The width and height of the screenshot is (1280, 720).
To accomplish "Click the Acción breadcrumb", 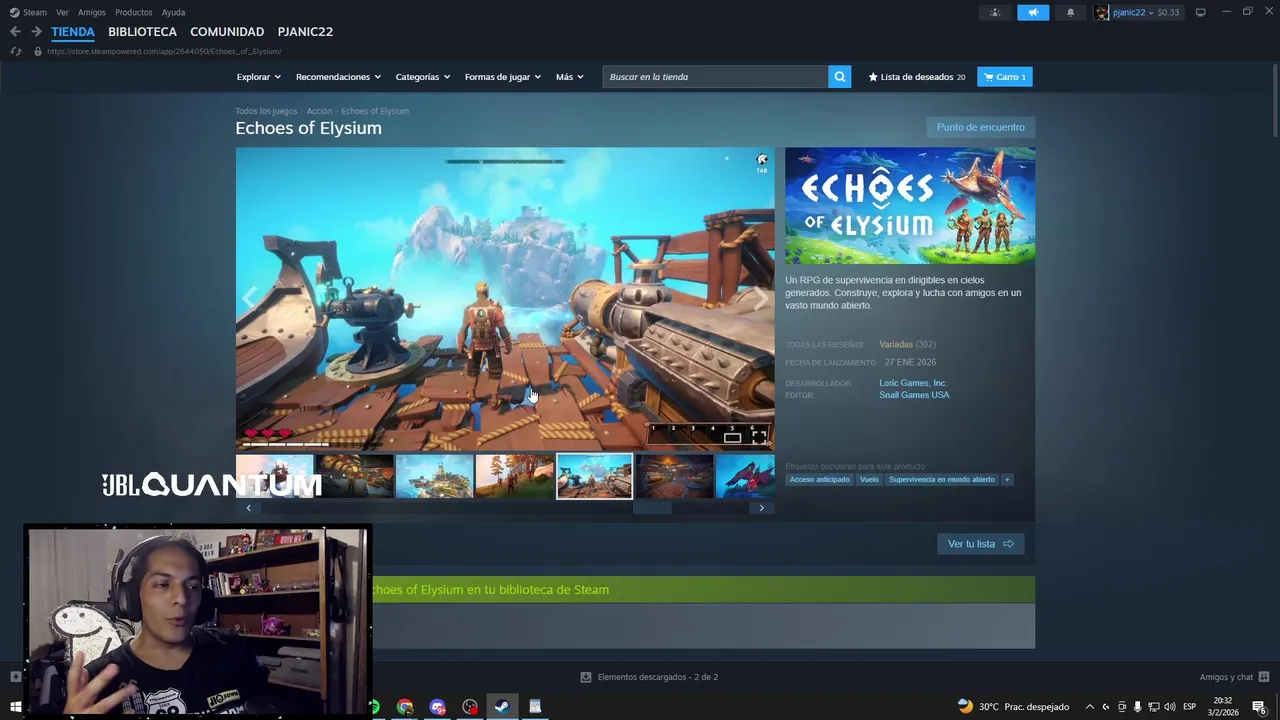I will [x=319, y=111].
